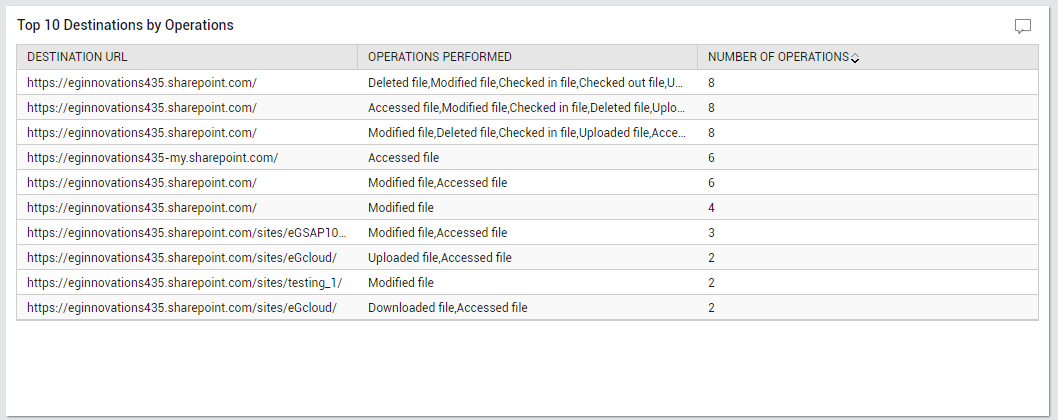The image size is (1058, 420).
Task: Click the Modified file cell in testing_1 row
Action: pos(401,282)
